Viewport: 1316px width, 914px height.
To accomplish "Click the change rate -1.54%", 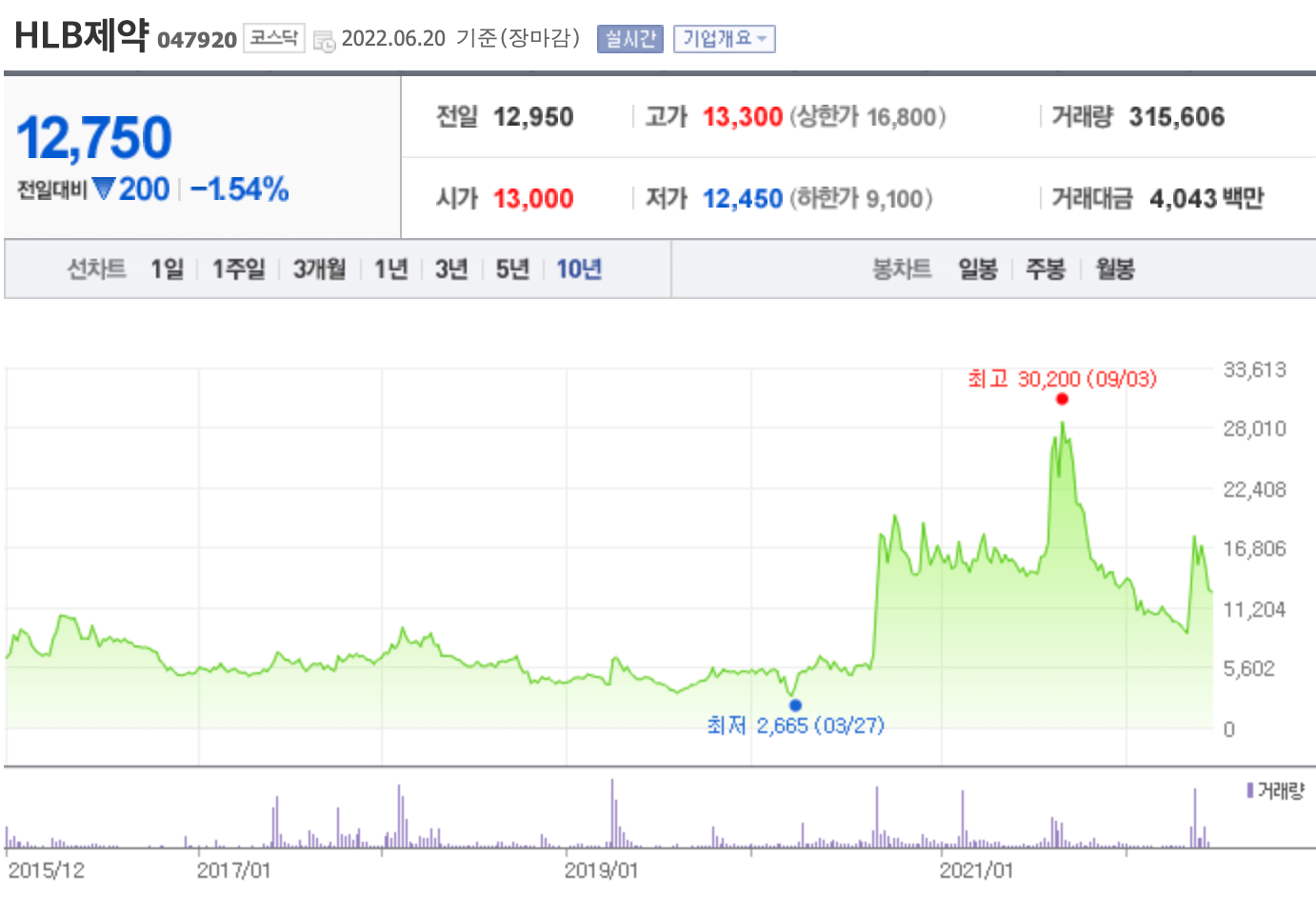I will (240, 189).
